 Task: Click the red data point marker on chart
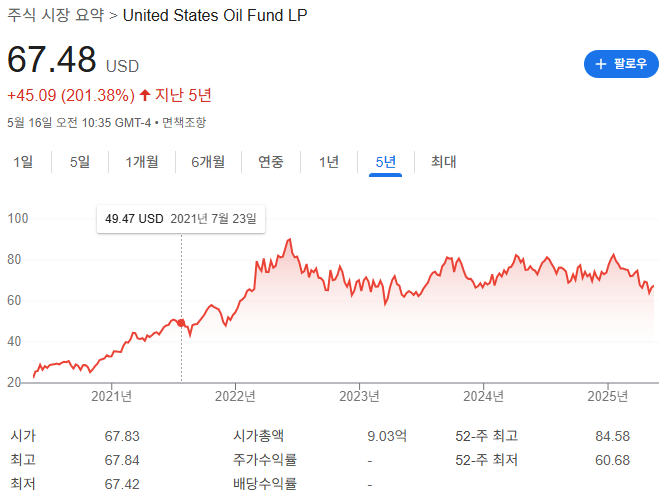tap(181, 323)
